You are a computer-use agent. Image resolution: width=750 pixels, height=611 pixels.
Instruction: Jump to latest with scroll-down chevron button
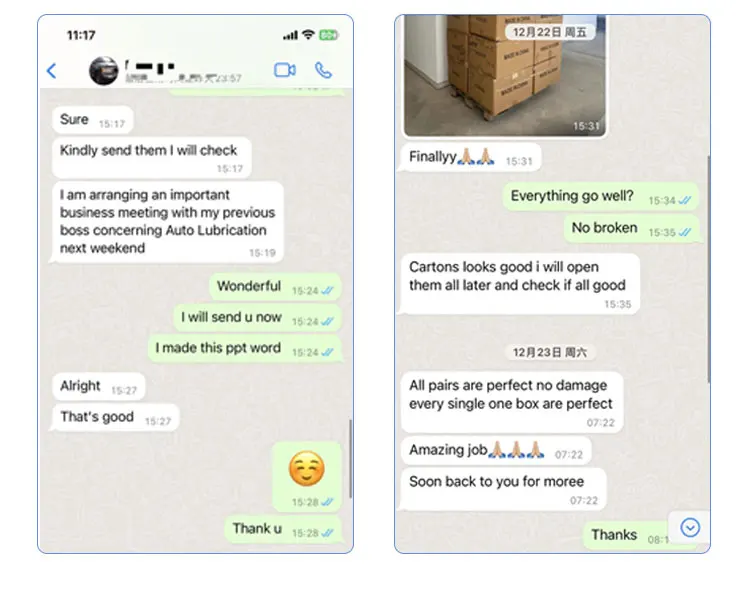[x=690, y=528]
